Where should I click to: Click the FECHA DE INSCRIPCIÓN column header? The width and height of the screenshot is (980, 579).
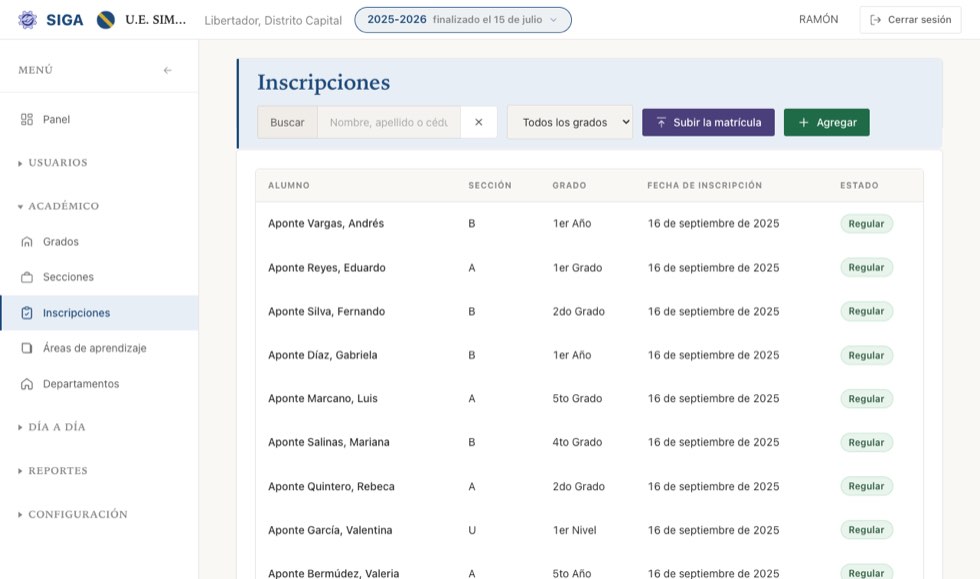pos(704,186)
